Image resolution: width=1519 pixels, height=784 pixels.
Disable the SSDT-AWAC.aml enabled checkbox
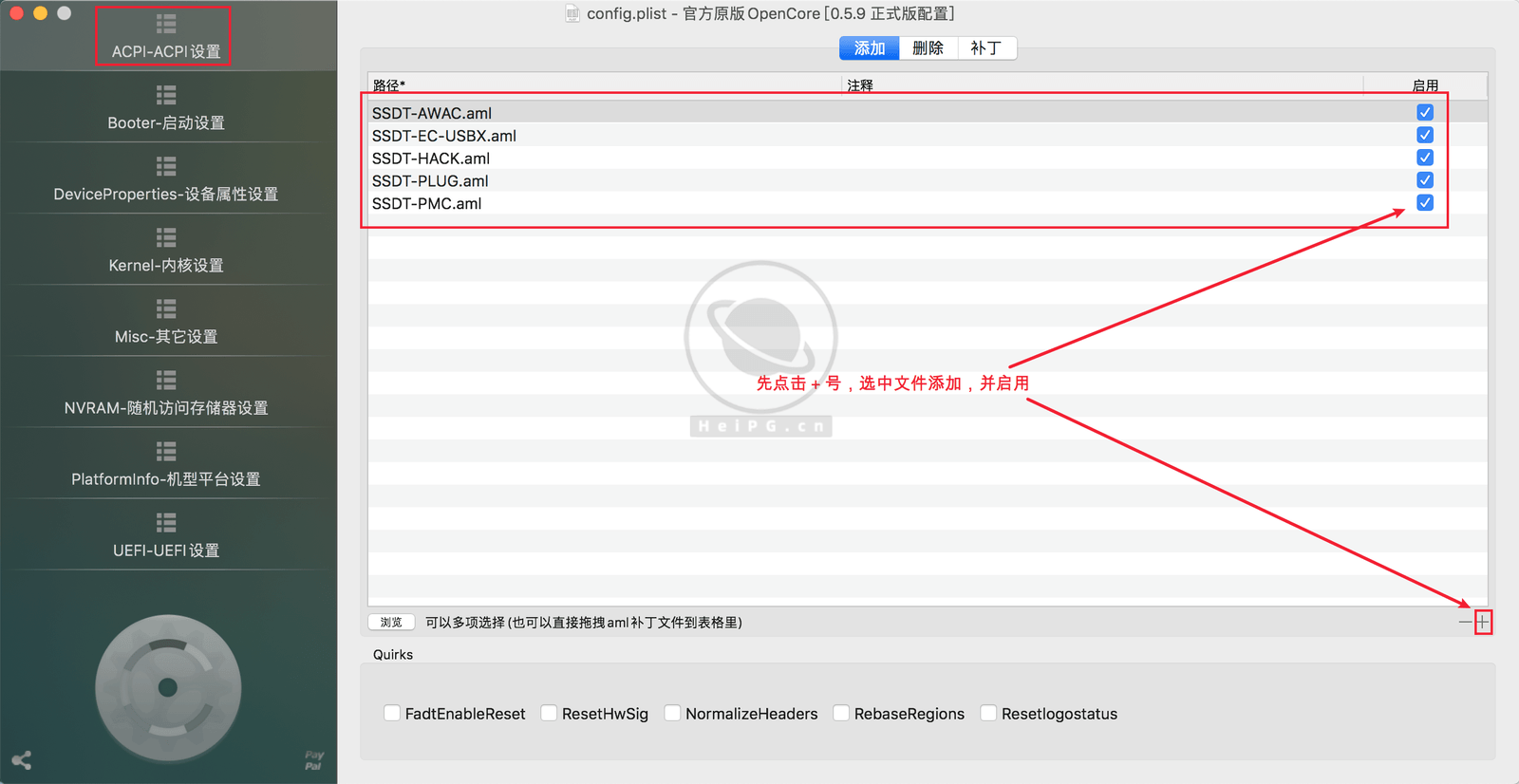[x=1425, y=112]
